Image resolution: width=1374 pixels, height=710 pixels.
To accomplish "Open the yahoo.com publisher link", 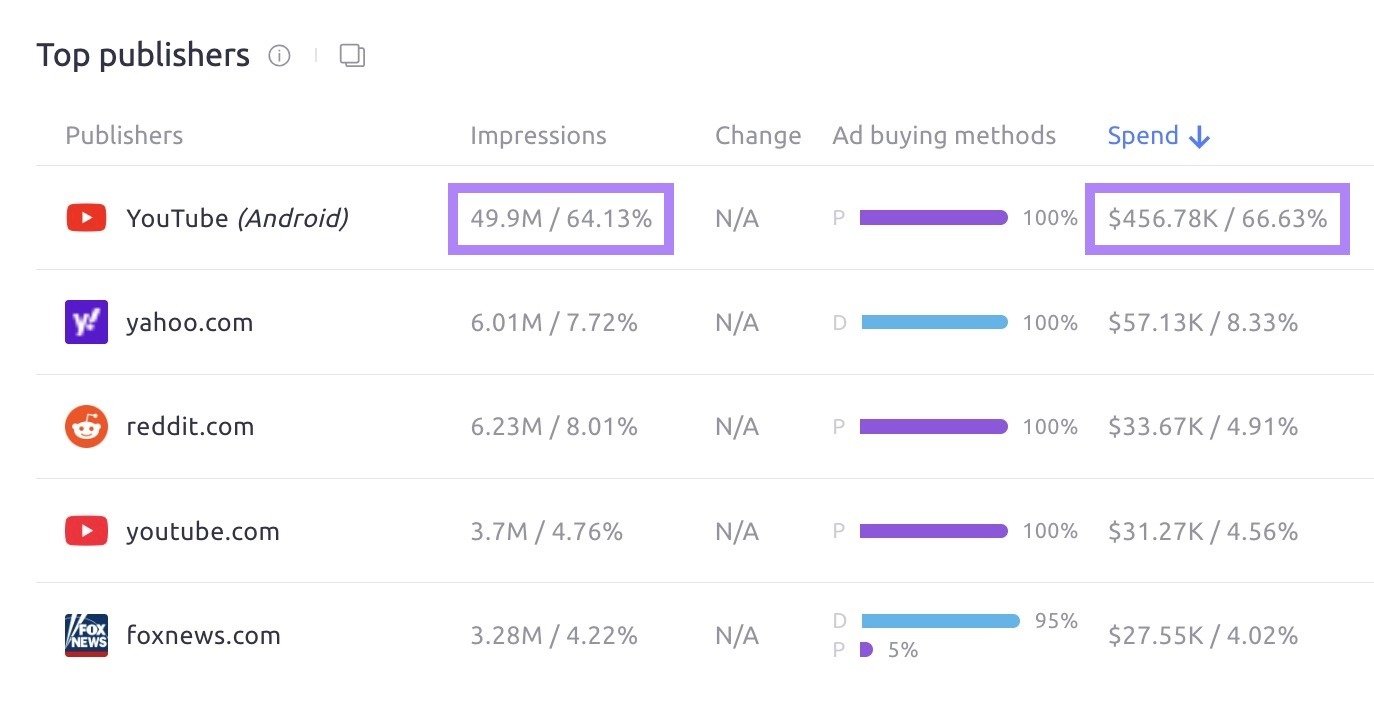I will (x=189, y=322).
